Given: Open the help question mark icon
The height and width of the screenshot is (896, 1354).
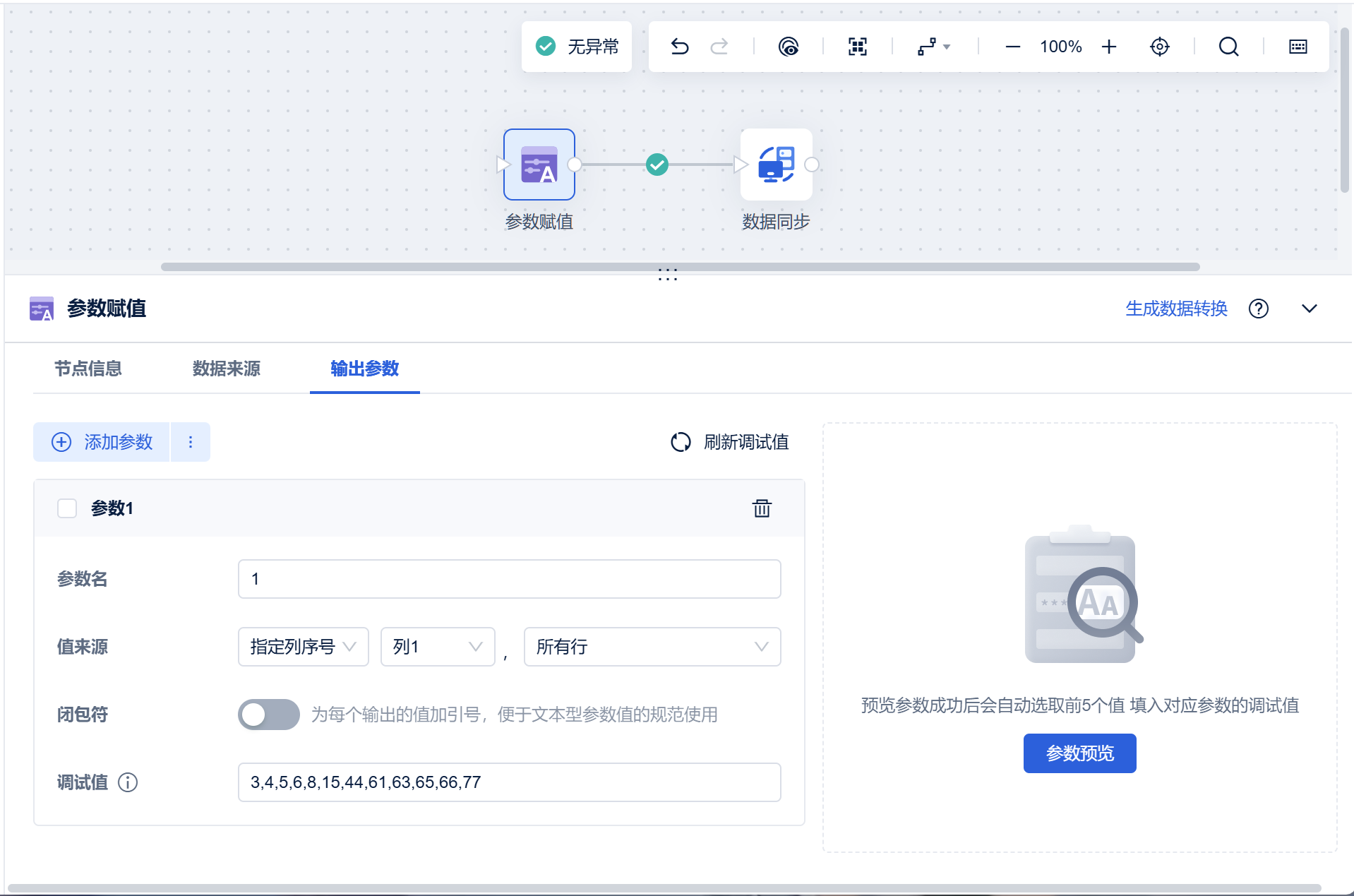Looking at the screenshot, I should [x=1259, y=309].
